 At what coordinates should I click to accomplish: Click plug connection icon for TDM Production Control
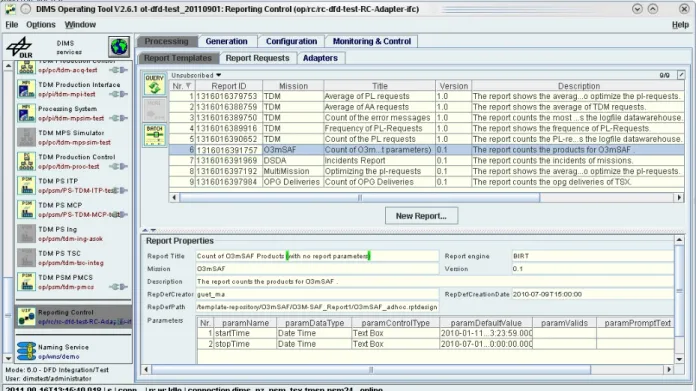pos(119,166)
